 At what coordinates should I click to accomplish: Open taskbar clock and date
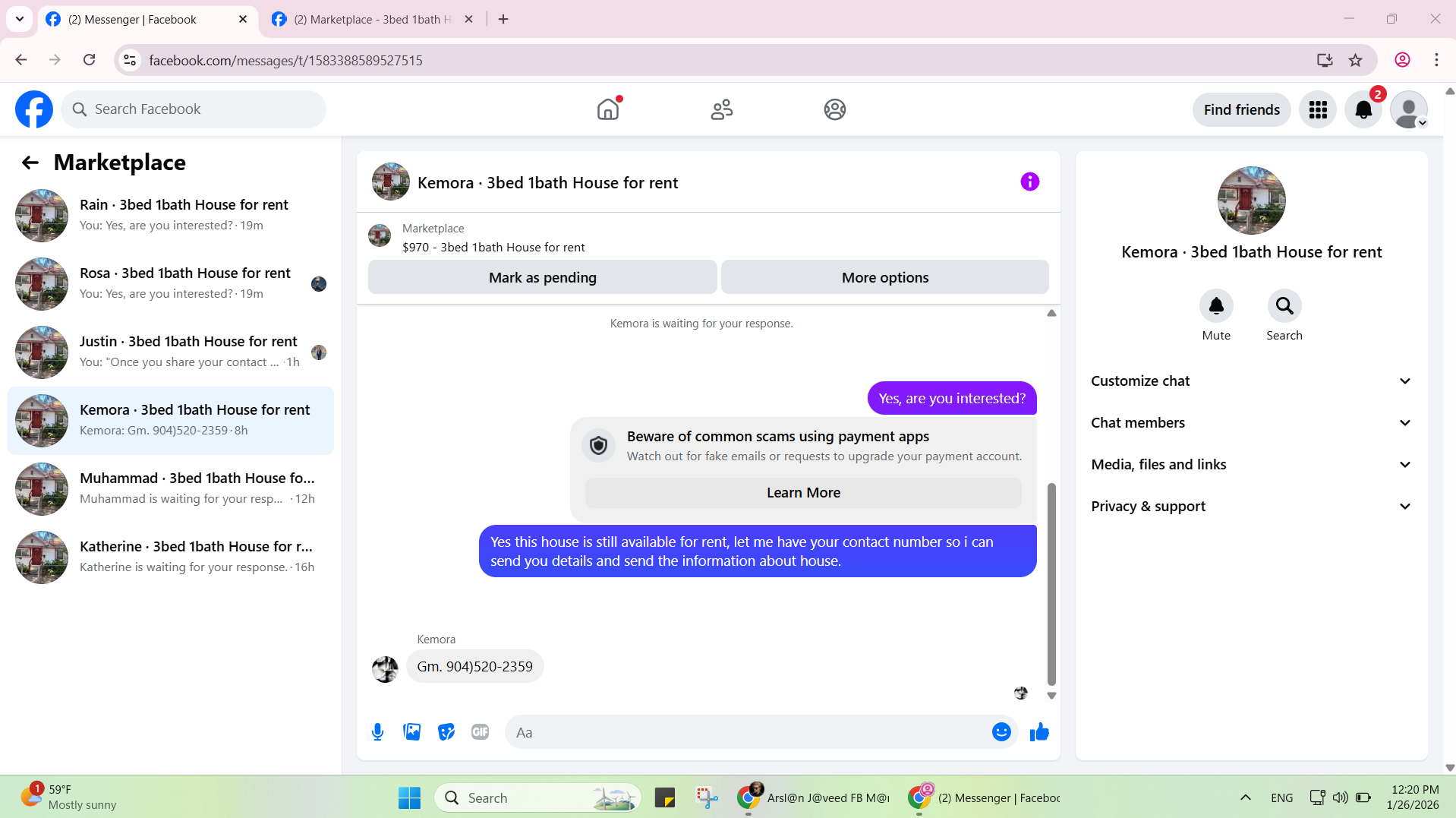pos(1413,797)
